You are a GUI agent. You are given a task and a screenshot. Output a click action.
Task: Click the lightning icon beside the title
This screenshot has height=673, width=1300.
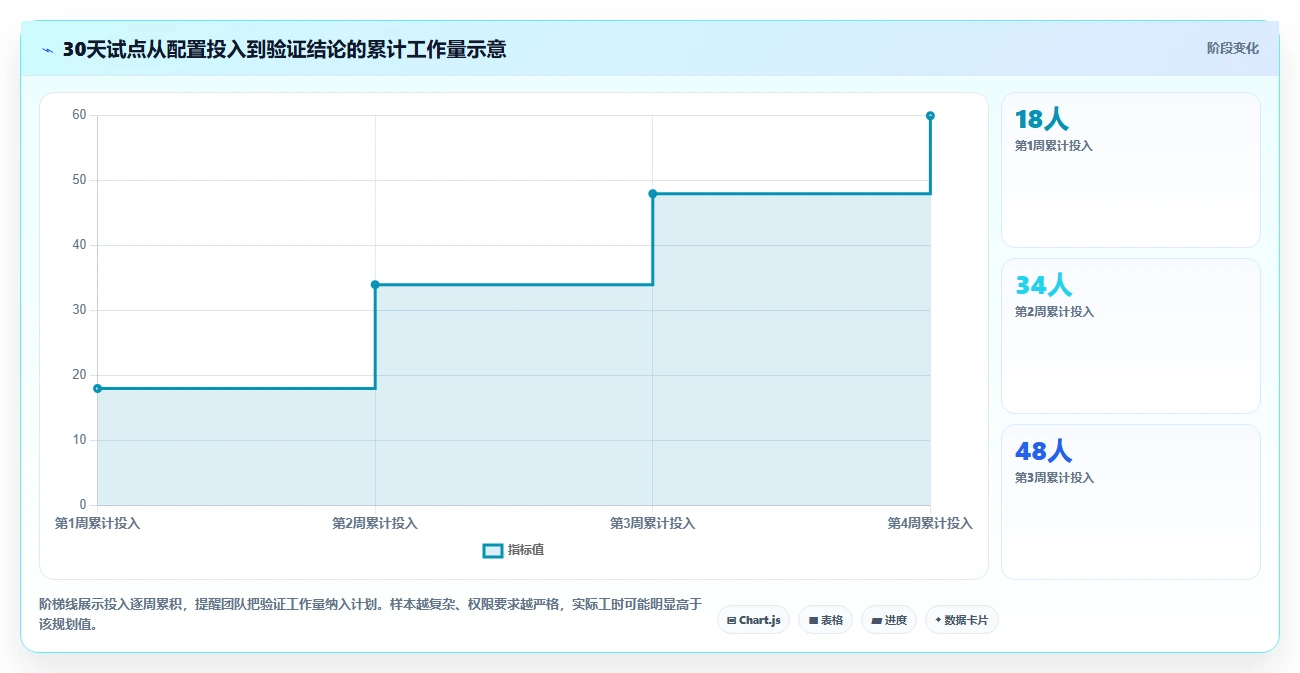pos(47,50)
